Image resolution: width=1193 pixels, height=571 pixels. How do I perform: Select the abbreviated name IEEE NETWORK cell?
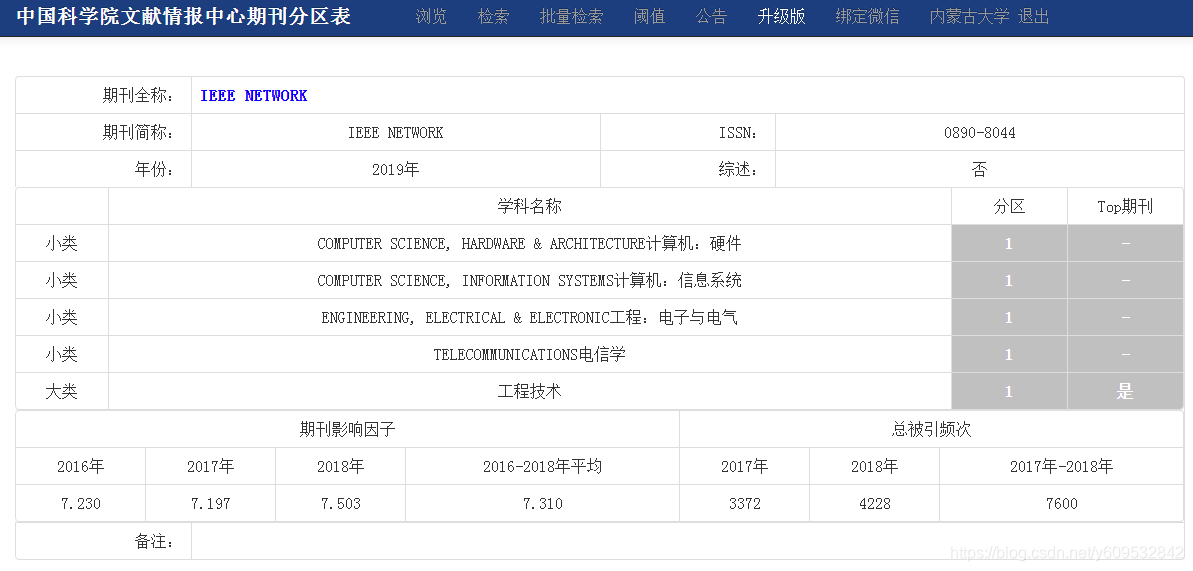tap(396, 132)
